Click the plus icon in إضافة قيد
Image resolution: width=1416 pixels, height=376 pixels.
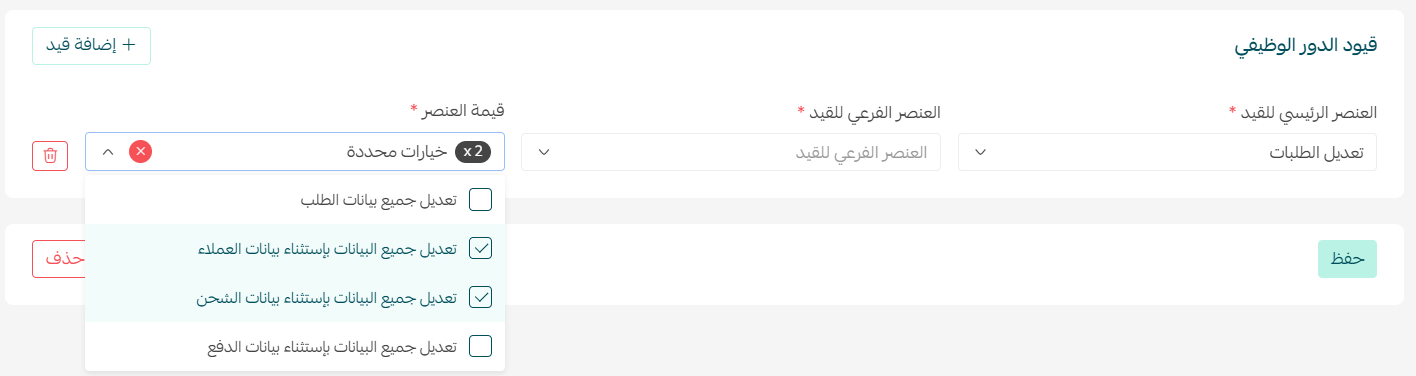click(128, 46)
